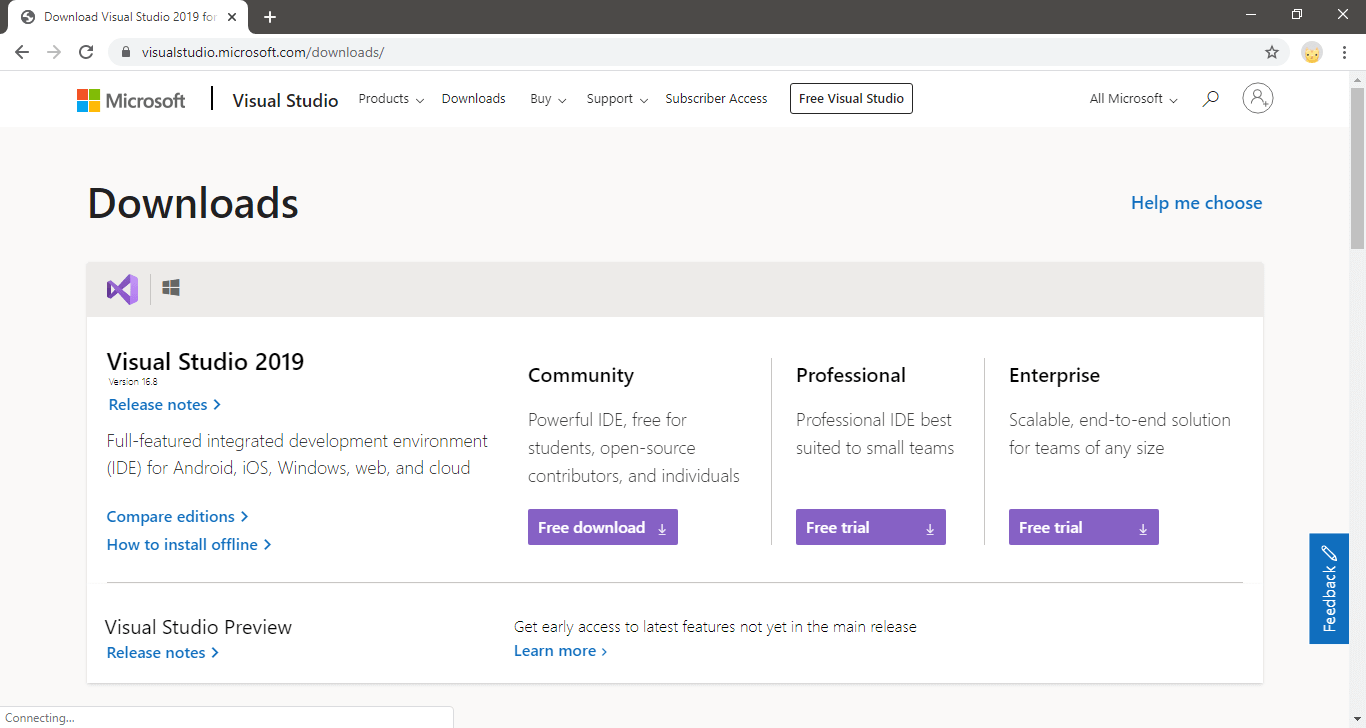Click Enterprise Free trial button
The width and height of the screenshot is (1366, 728).
1084,527
